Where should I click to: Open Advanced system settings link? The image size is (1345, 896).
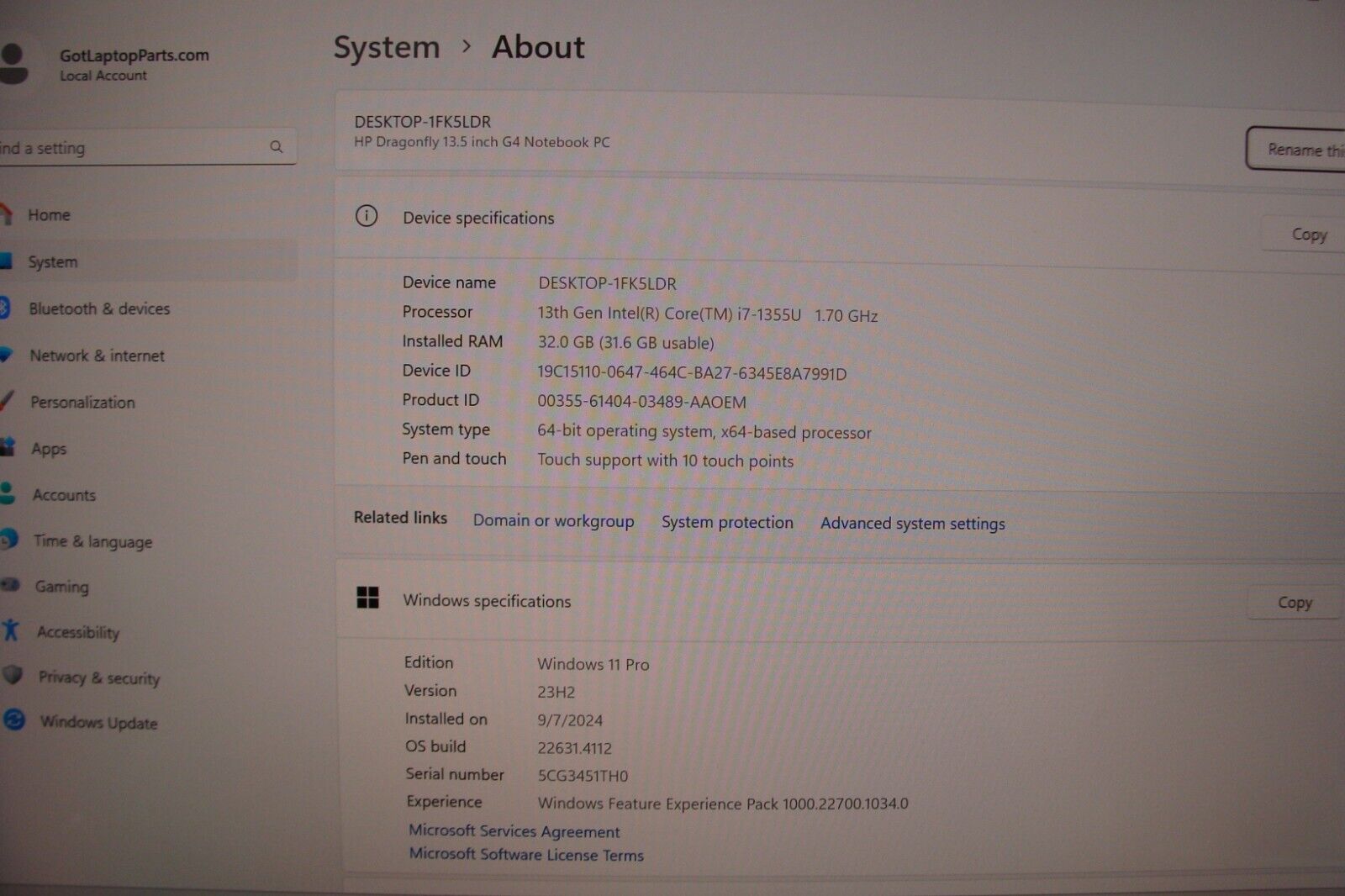[913, 523]
